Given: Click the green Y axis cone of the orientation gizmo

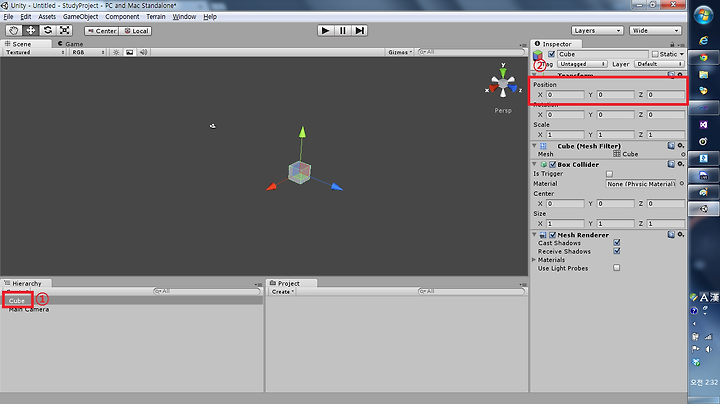Looking at the screenshot, I should click(503, 71).
